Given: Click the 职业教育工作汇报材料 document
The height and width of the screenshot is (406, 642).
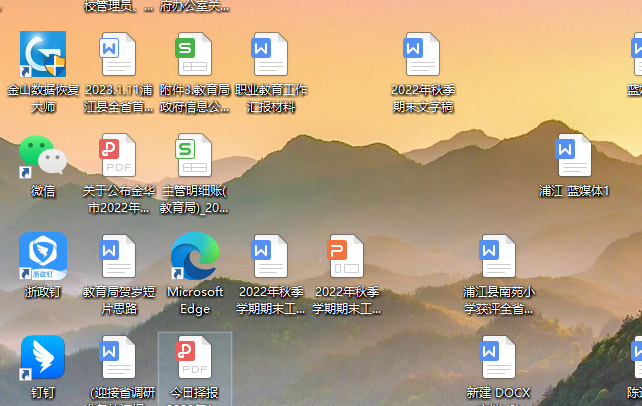Looking at the screenshot, I should point(271,56).
